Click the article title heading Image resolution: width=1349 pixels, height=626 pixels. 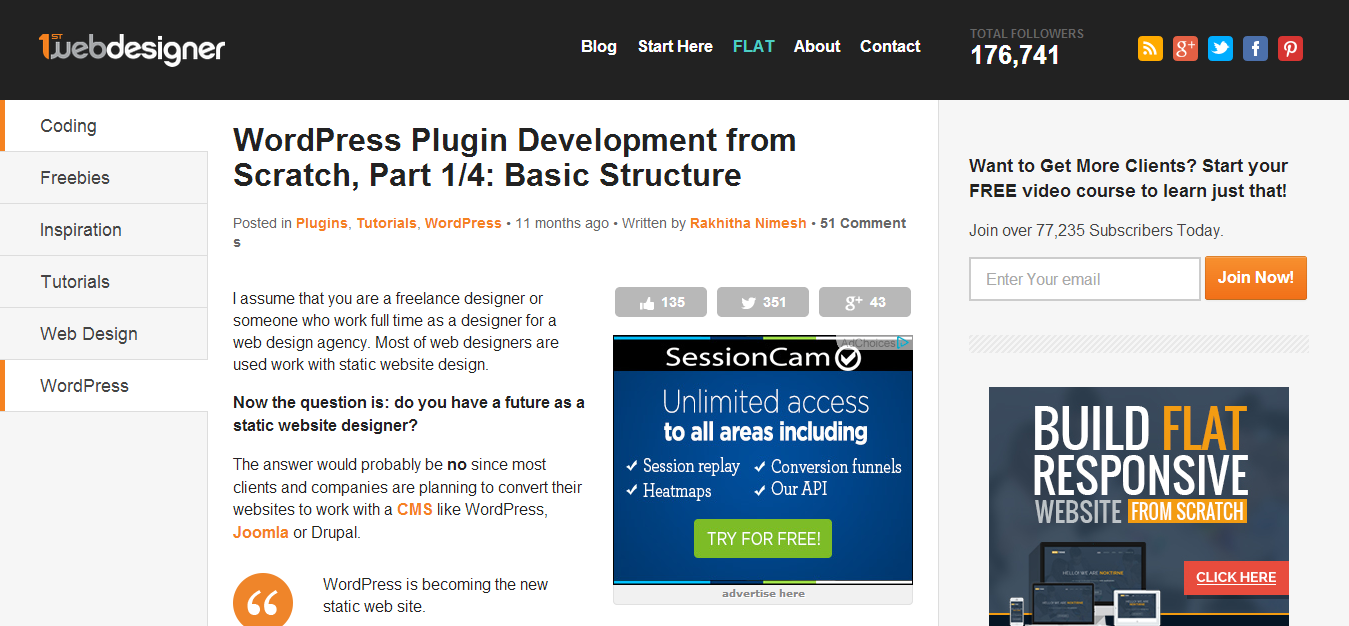[x=515, y=157]
